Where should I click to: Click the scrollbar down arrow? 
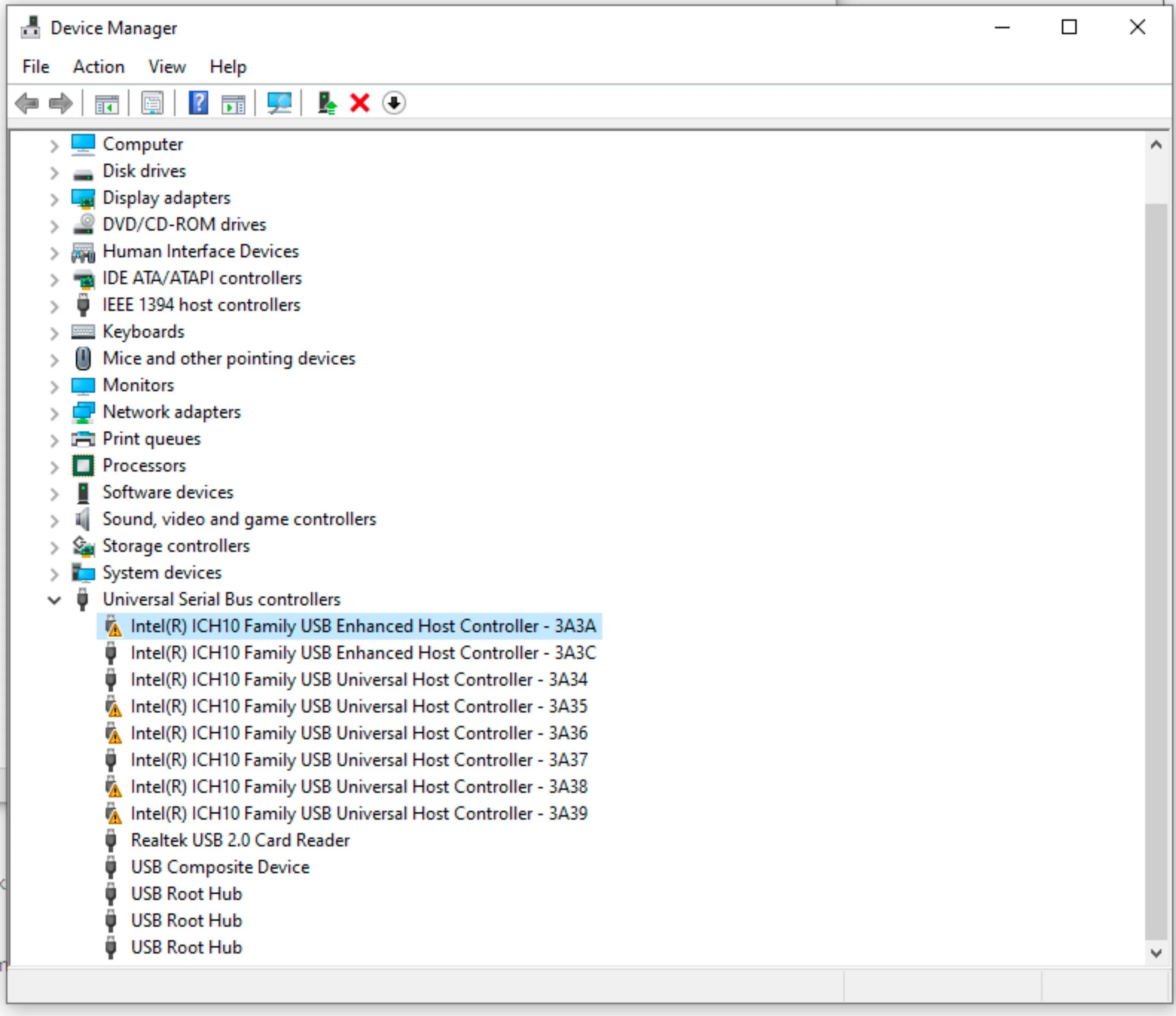pos(1156,953)
